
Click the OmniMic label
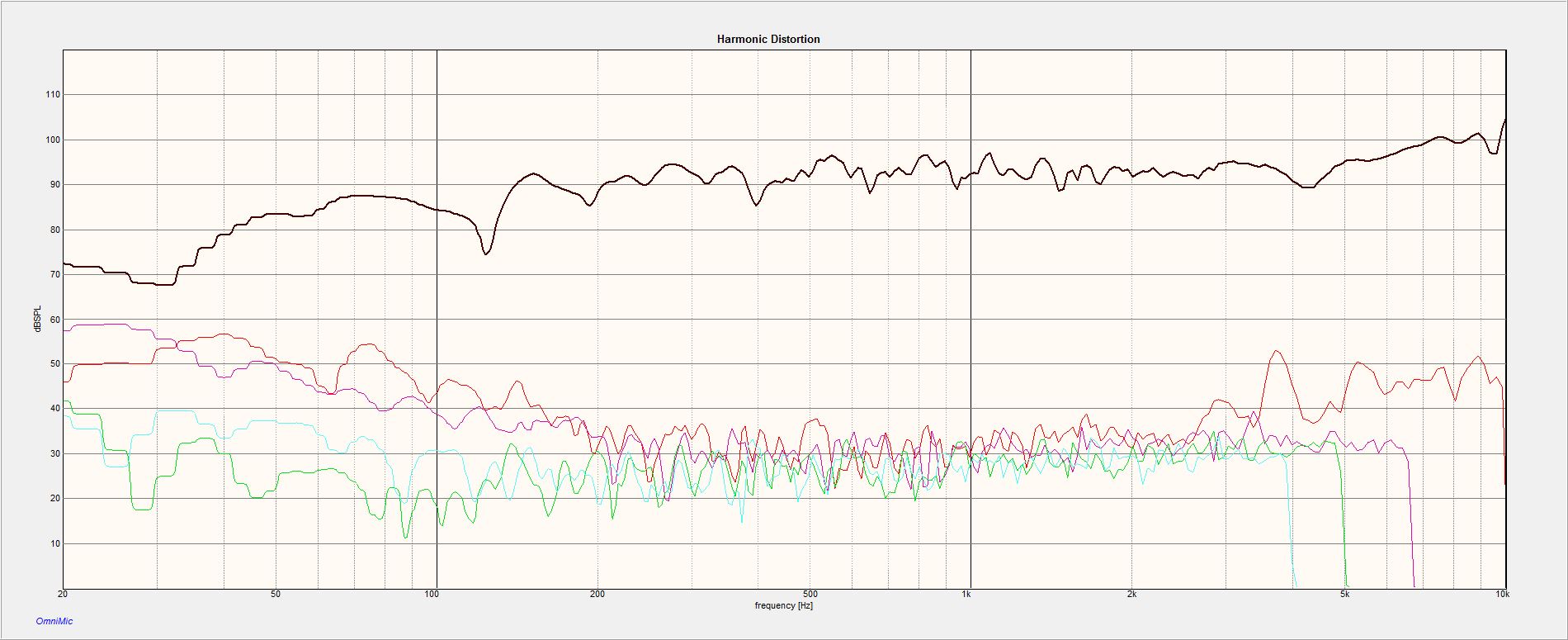pyautogui.click(x=54, y=621)
